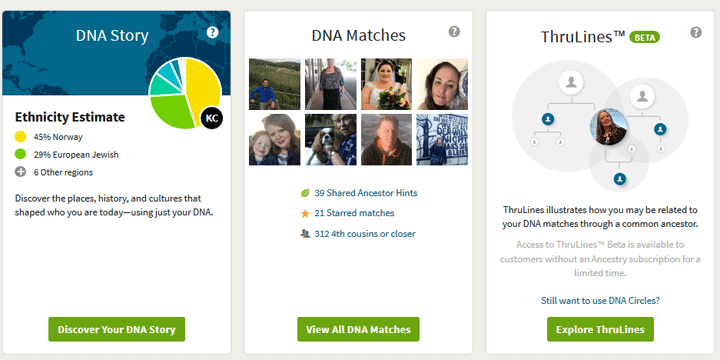Image resolution: width=720 pixels, height=360 pixels.
Task: Click the View All DNA Matches button
Action: tap(358, 329)
